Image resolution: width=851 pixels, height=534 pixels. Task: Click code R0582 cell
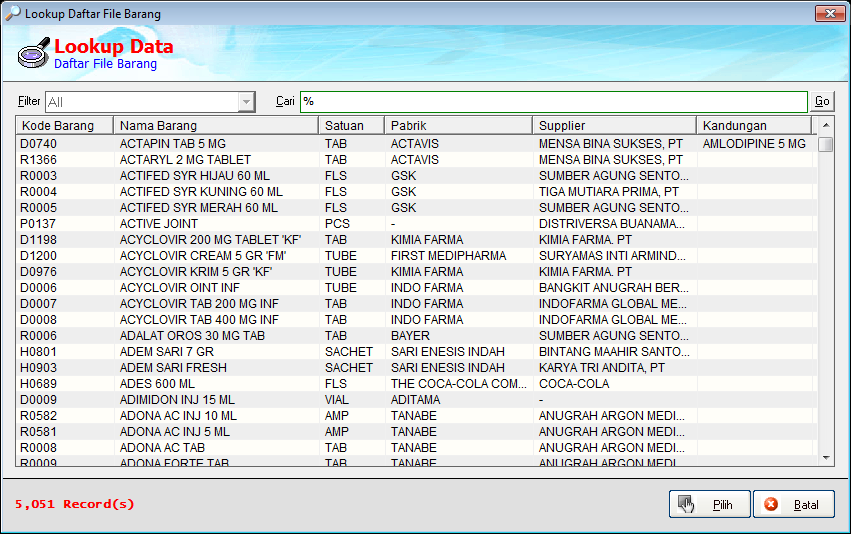(x=39, y=416)
